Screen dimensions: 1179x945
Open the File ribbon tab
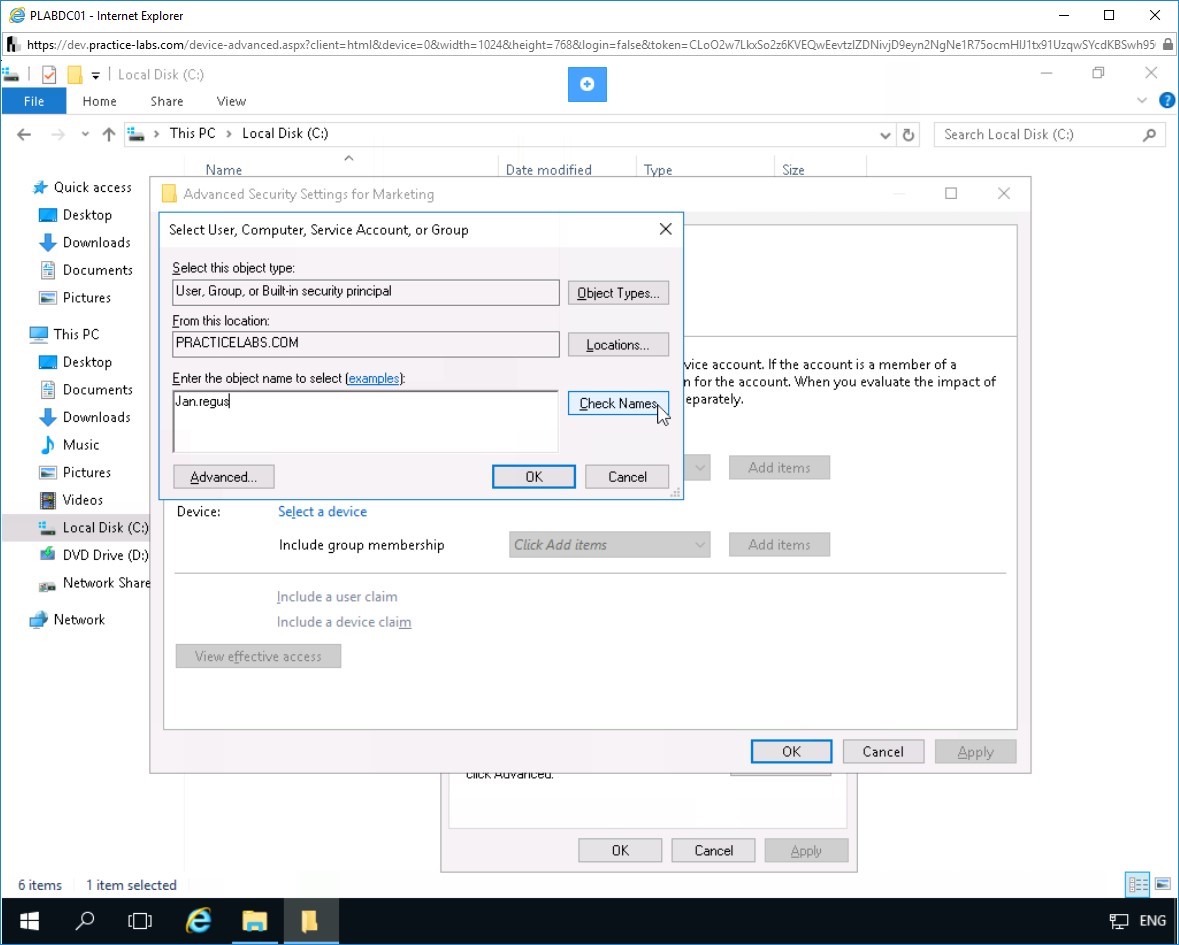pos(34,101)
